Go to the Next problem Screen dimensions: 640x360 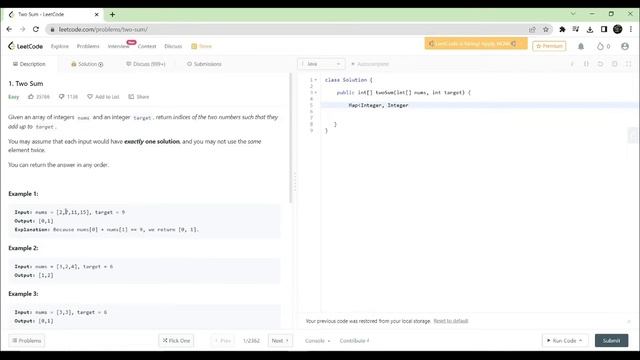point(280,340)
